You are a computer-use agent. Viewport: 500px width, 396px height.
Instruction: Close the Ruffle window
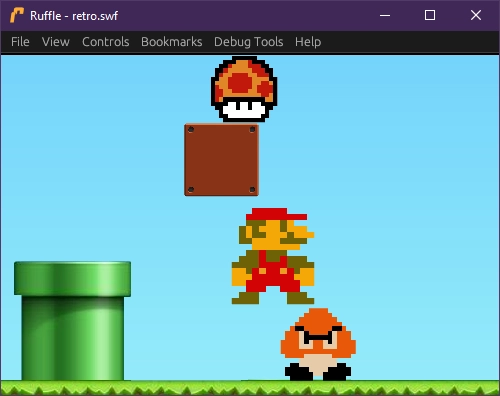(476, 15)
